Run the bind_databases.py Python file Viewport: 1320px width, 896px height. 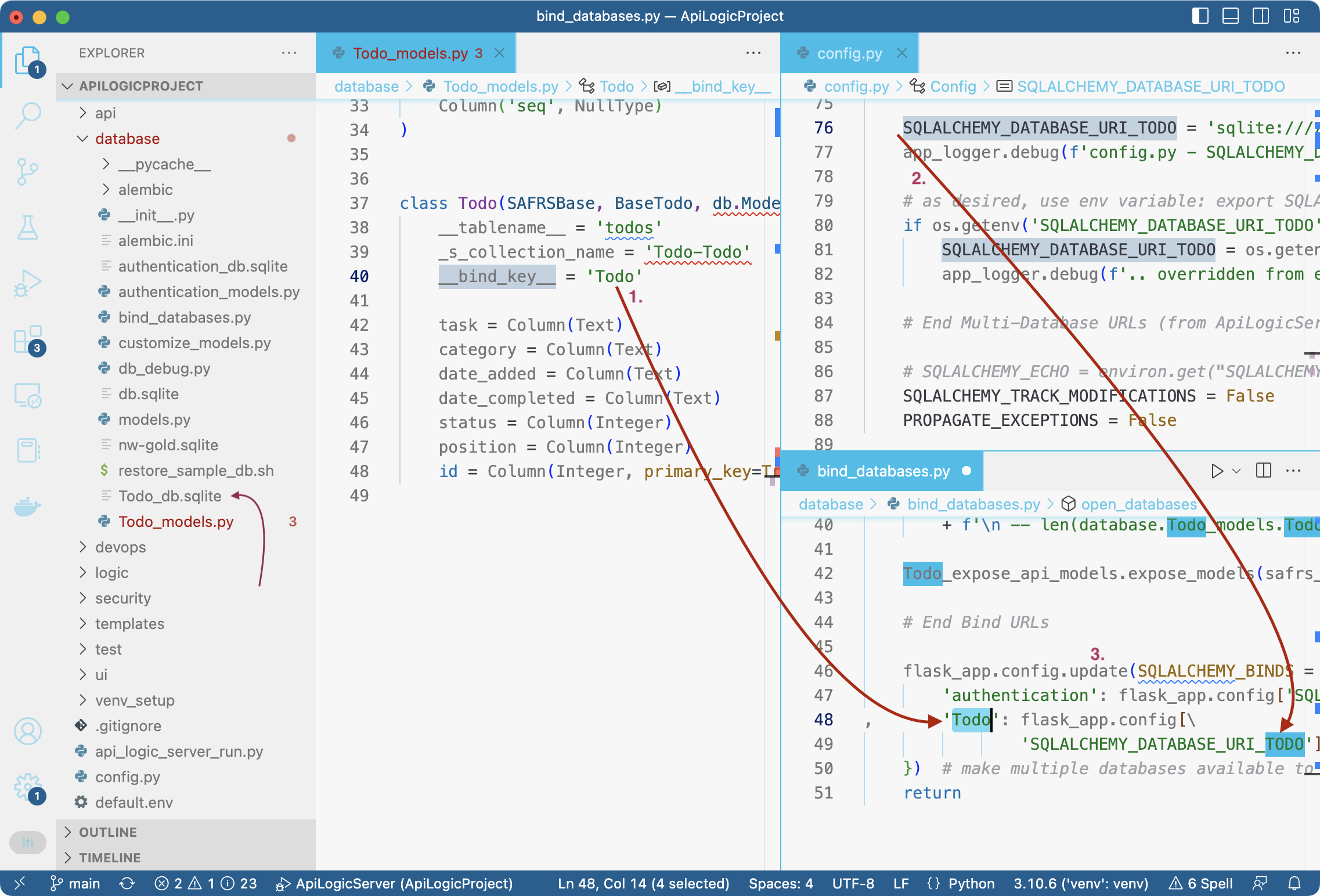(x=1217, y=471)
